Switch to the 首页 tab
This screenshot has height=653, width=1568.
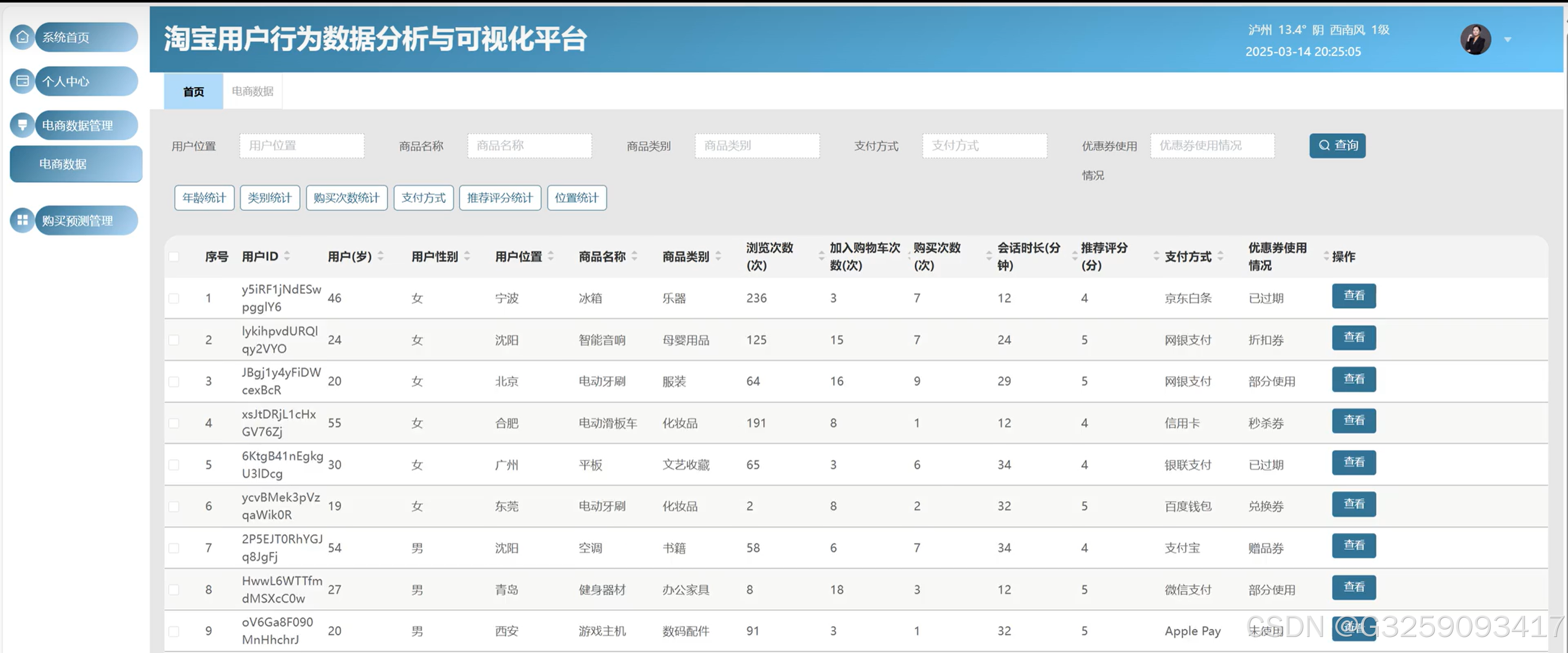(194, 91)
